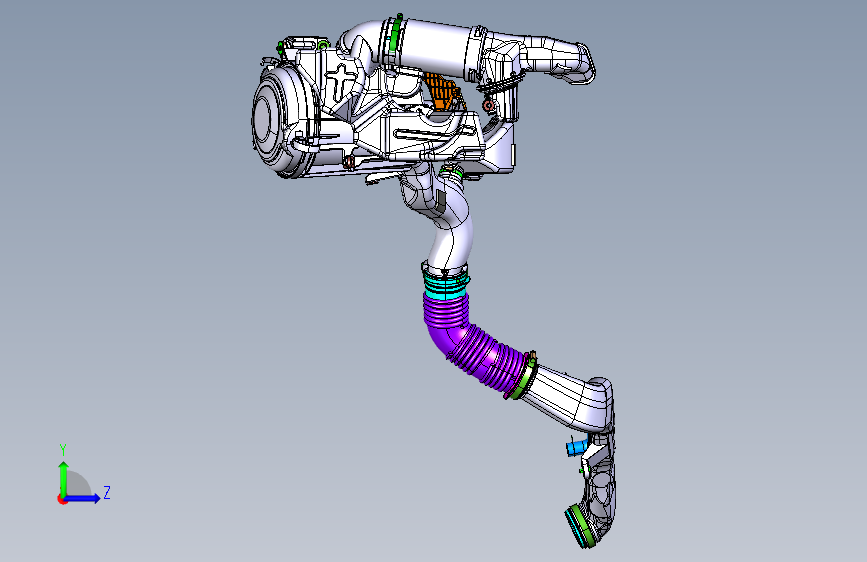Screen dimensions: 867x562
Task: Select the green clamp on upper intake pipe
Action: click(395, 34)
